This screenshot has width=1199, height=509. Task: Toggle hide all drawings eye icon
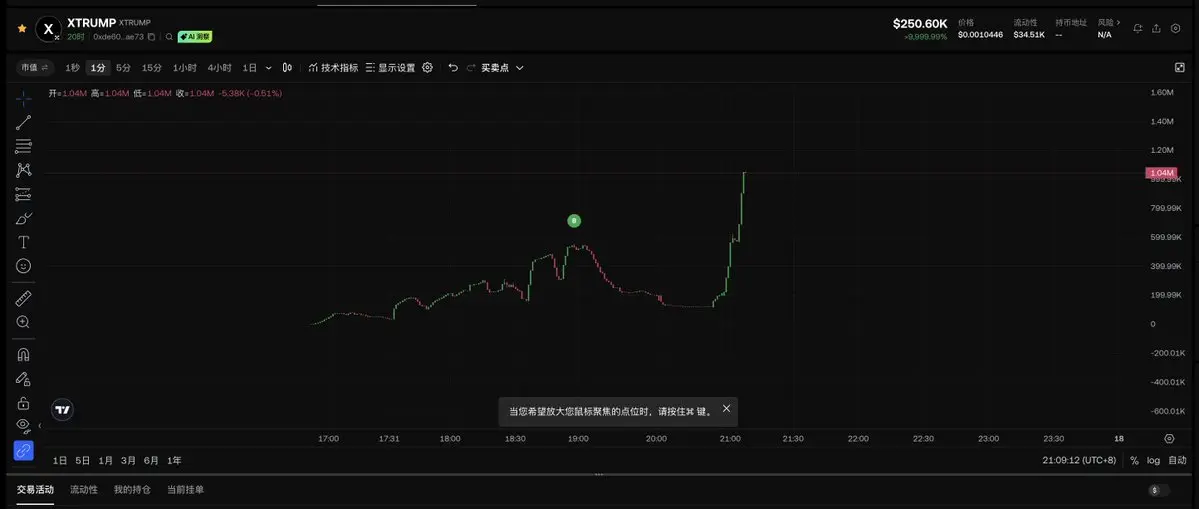pos(24,425)
